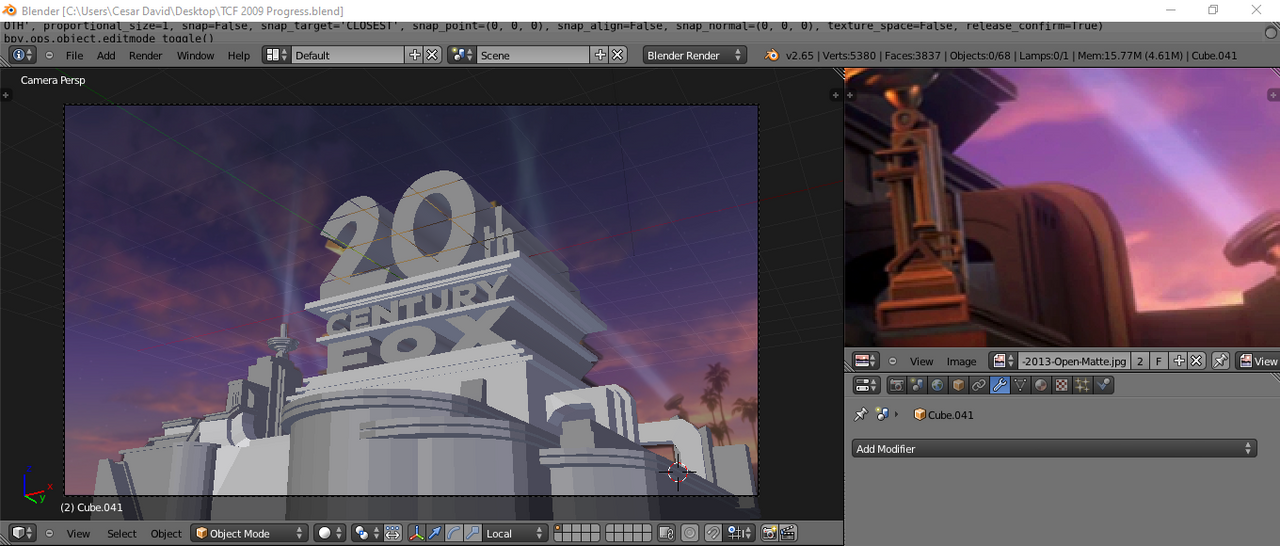The width and height of the screenshot is (1280, 546).
Task: Click the OpenGL render animation clapper icon
Action: pyautogui.click(x=788, y=533)
